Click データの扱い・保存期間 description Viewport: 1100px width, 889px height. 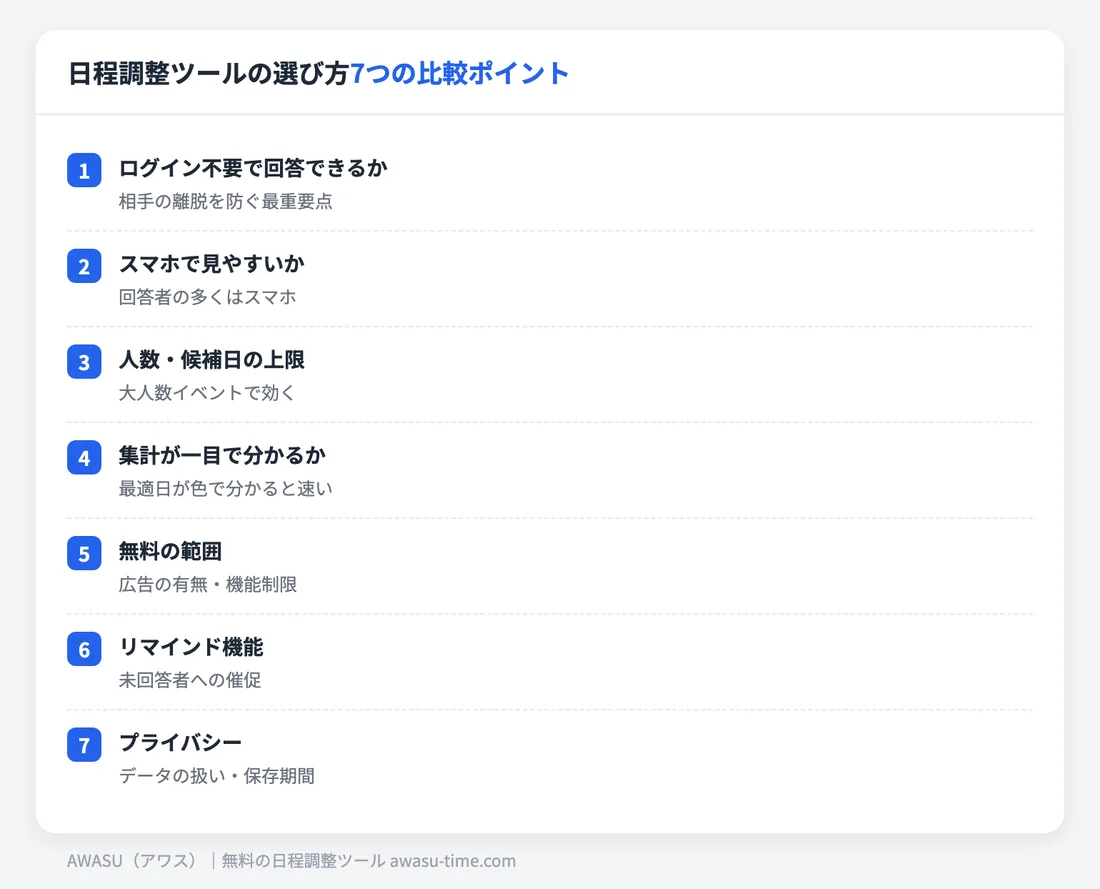217,776
